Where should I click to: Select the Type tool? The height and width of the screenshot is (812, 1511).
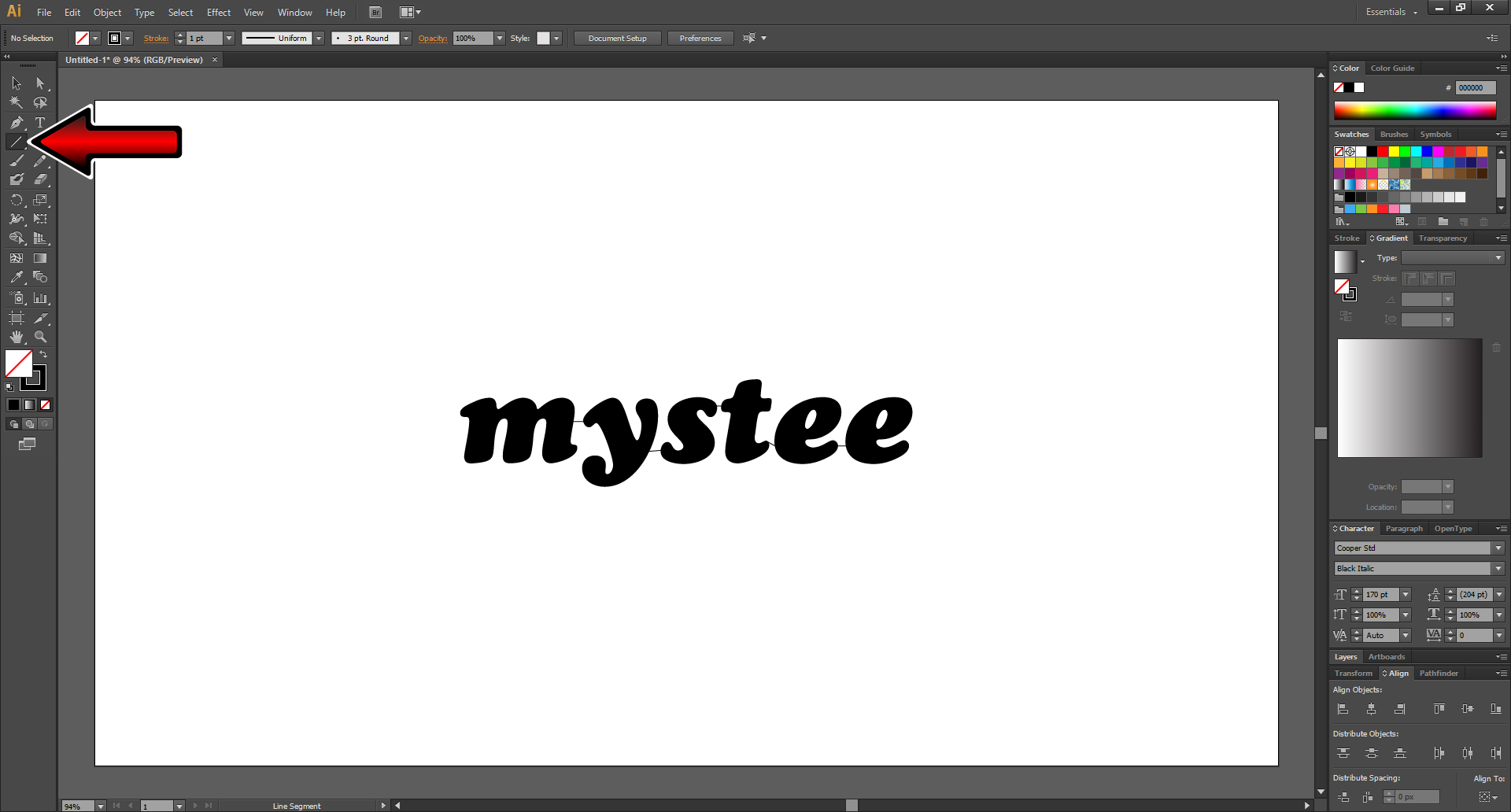(40, 123)
